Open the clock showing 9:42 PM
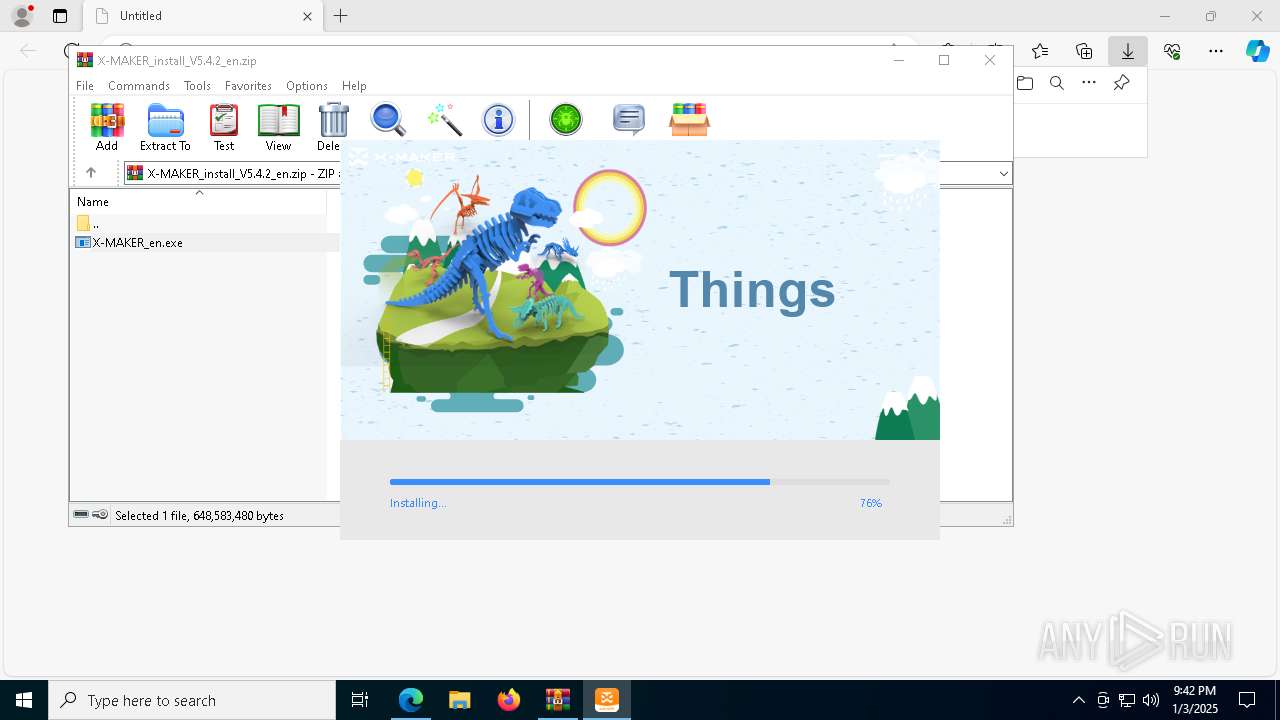1280x720 pixels. pyautogui.click(x=1195, y=700)
